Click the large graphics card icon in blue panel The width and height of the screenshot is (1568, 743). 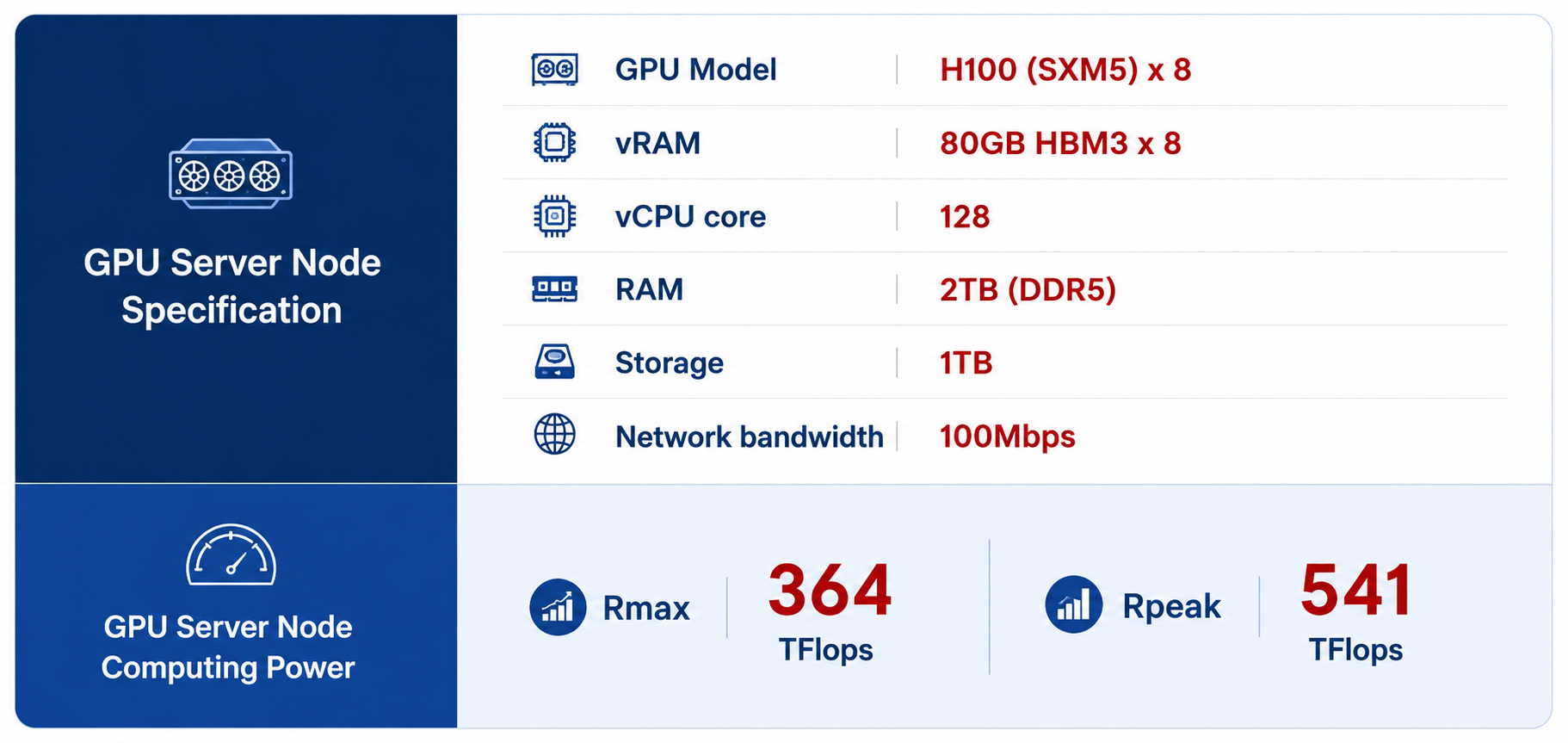[231, 174]
